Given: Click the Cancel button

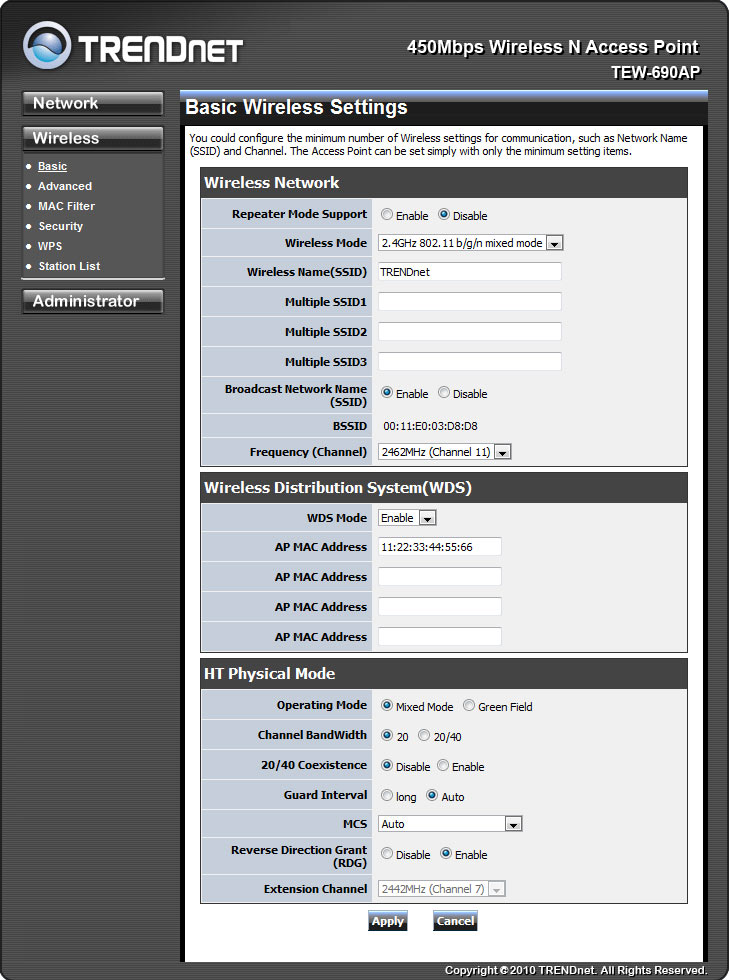Looking at the screenshot, I should point(455,921).
